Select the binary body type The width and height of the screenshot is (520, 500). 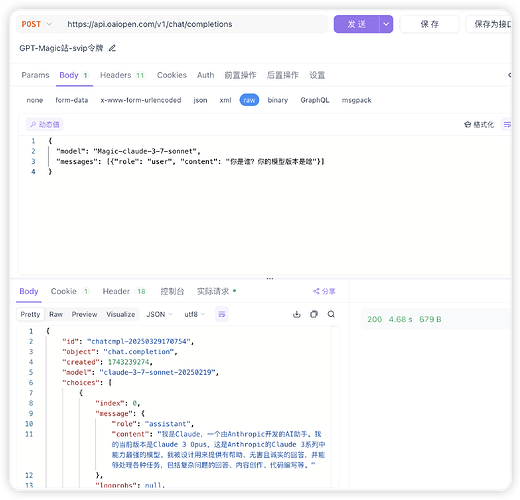(278, 100)
